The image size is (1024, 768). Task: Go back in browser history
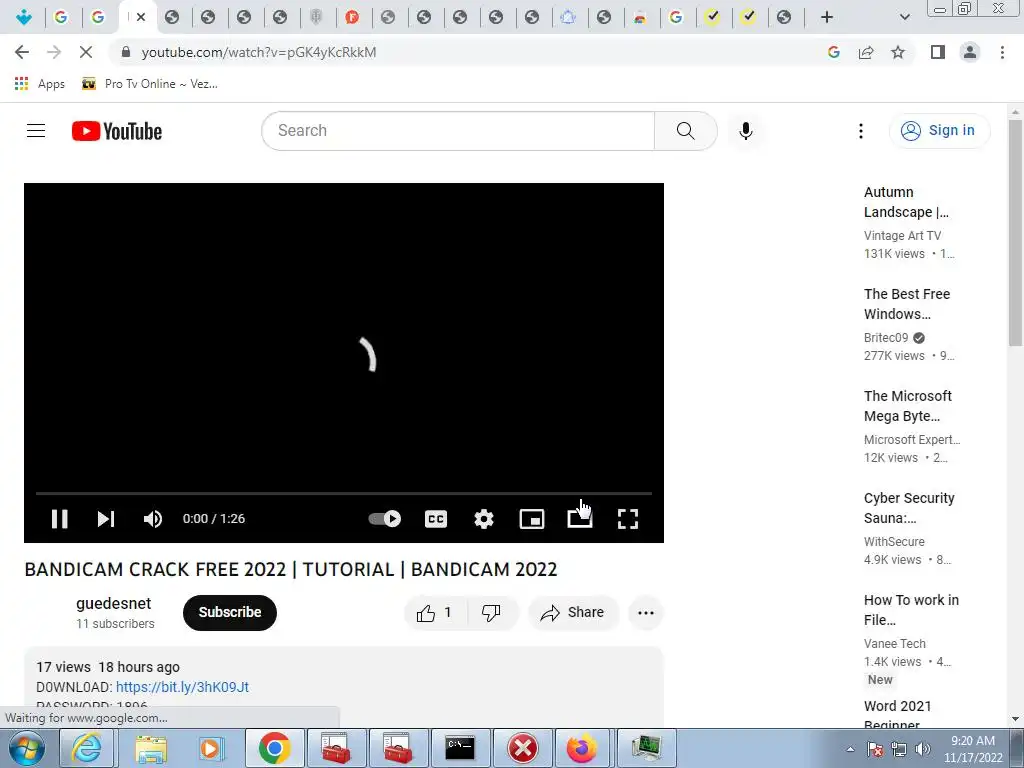coord(22,52)
